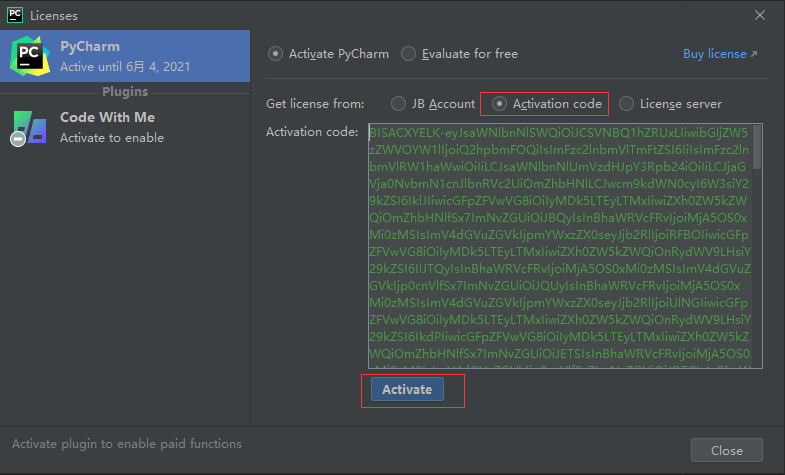This screenshot has height=475, width=785.
Task: Click 'Activate plugin to enable paid functions' text
Action: tap(127, 444)
